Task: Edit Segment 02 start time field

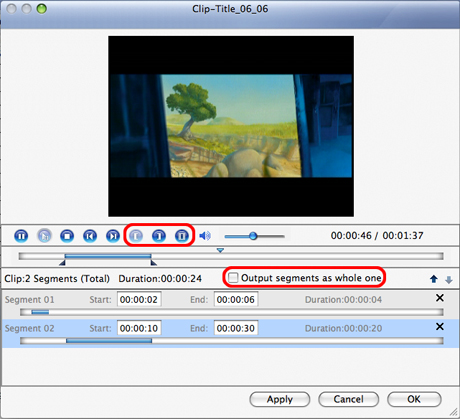Action: point(139,328)
